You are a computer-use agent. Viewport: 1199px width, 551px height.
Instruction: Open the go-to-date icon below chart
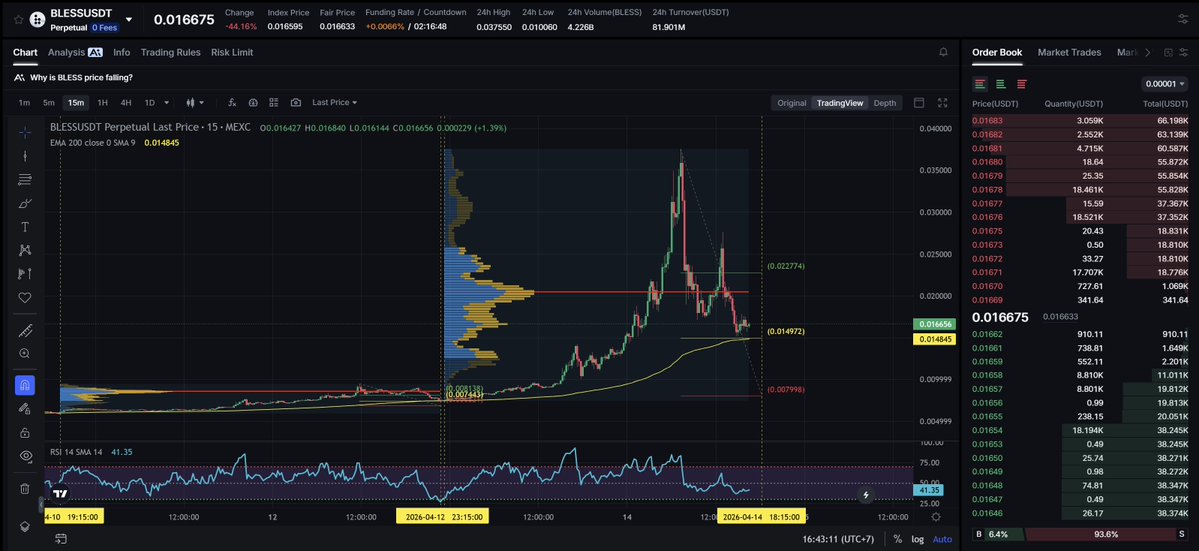click(x=60, y=539)
